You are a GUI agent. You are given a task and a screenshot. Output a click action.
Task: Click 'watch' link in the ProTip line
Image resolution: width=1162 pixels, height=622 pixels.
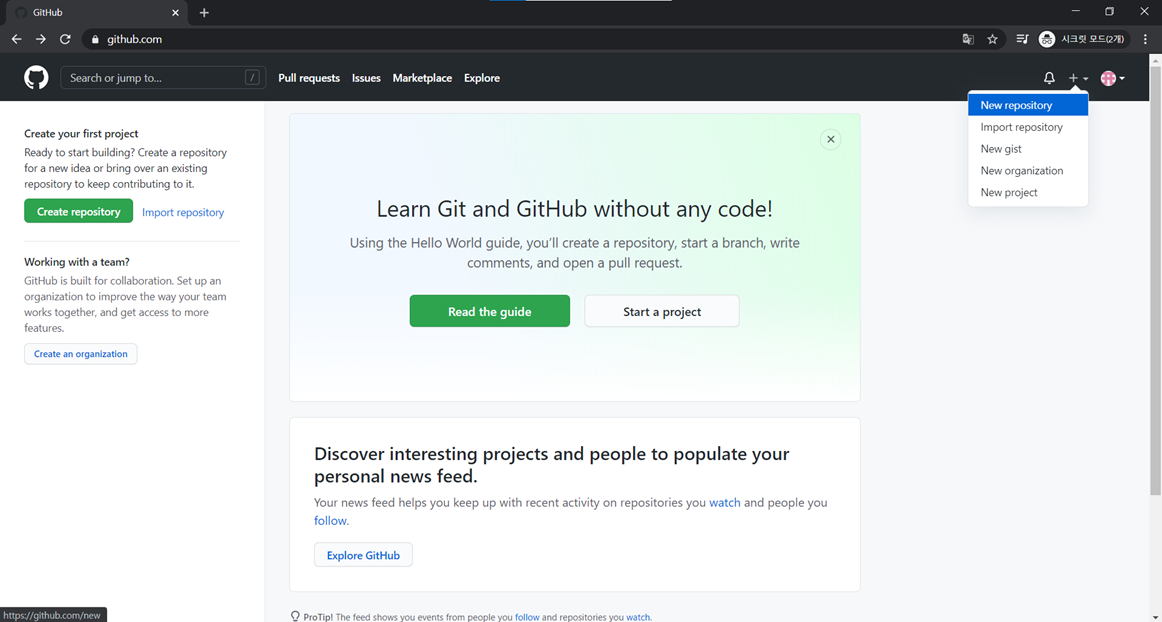pyautogui.click(x=638, y=617)
